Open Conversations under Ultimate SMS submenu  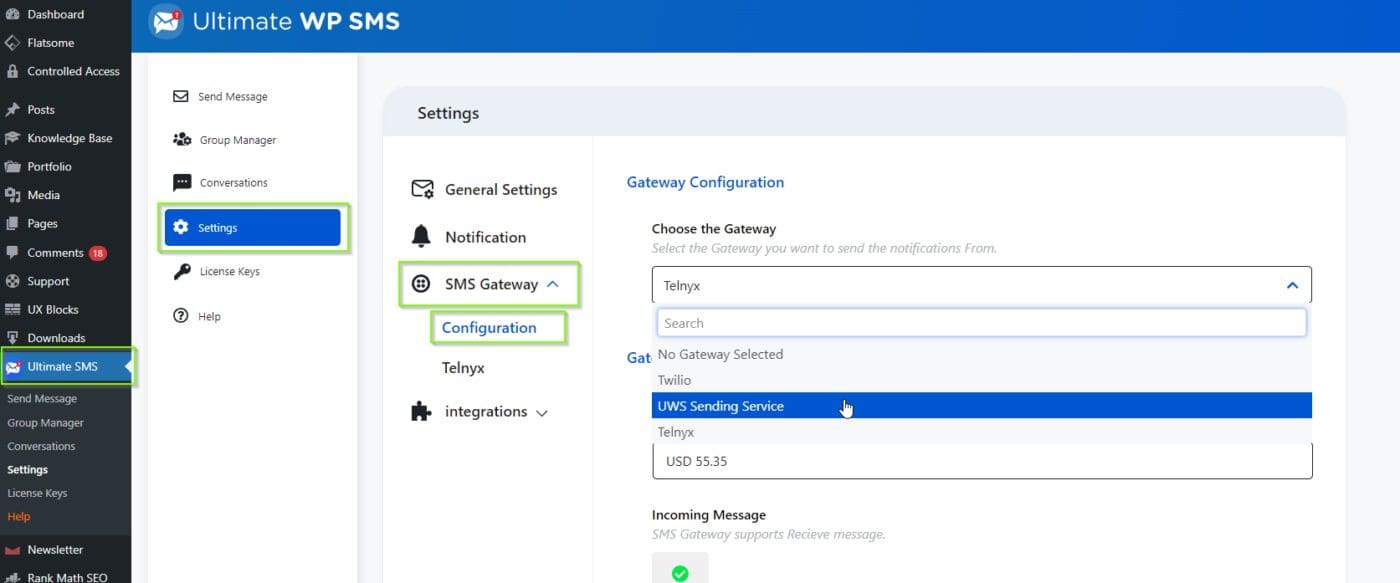pyautogui.click(x=41, y=446)
